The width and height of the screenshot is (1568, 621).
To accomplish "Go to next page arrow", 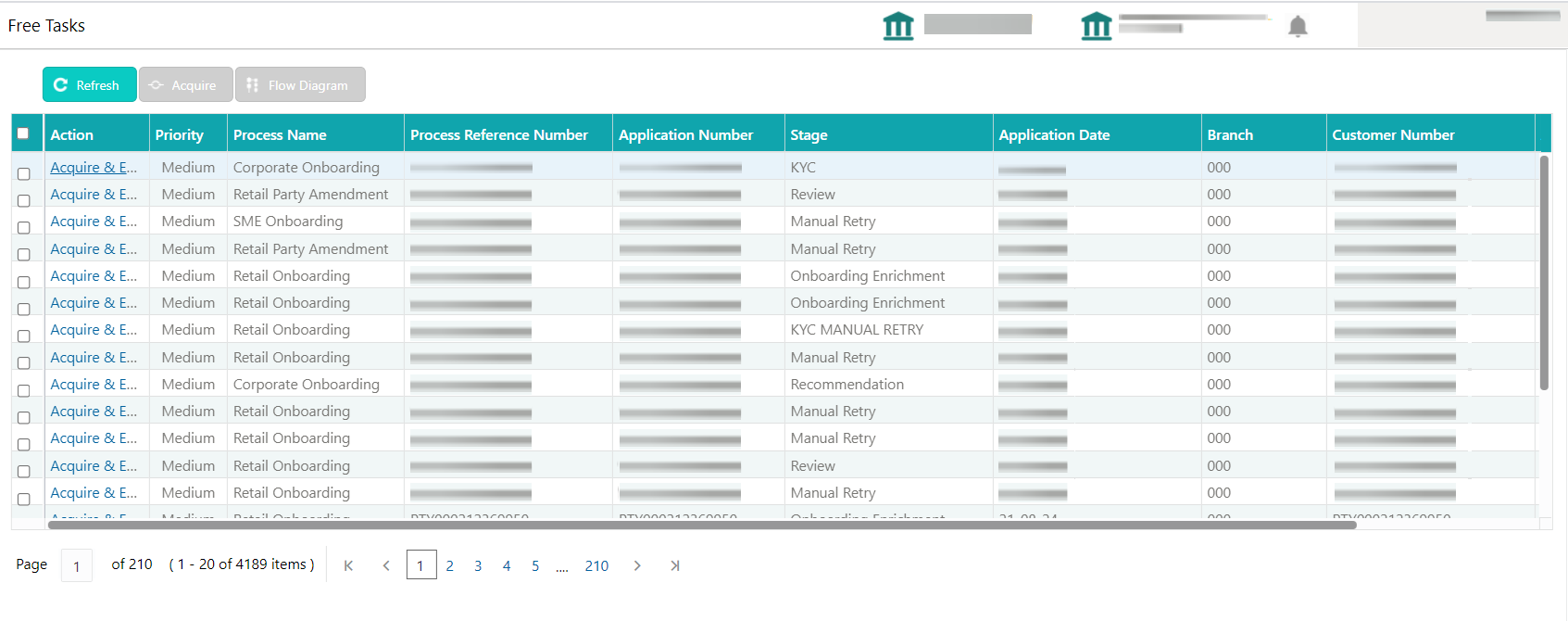I will click(637, 565).
